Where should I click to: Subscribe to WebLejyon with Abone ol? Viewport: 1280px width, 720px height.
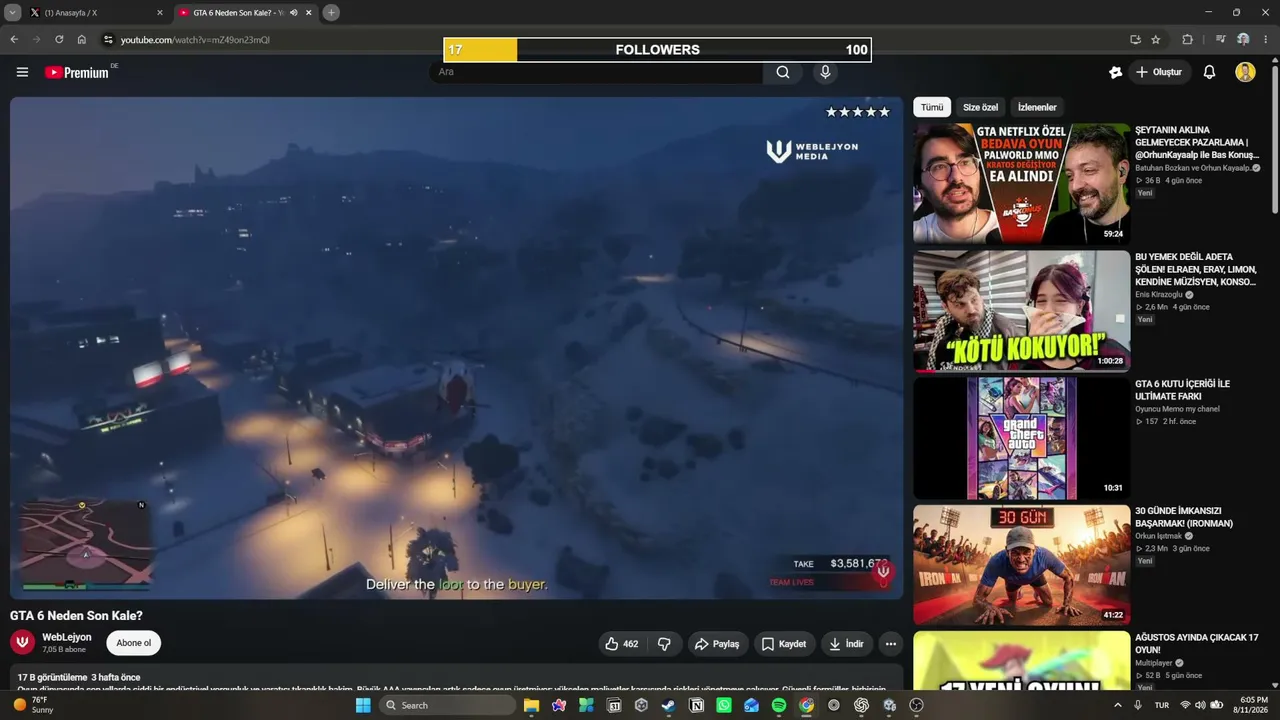pos(134,643)
